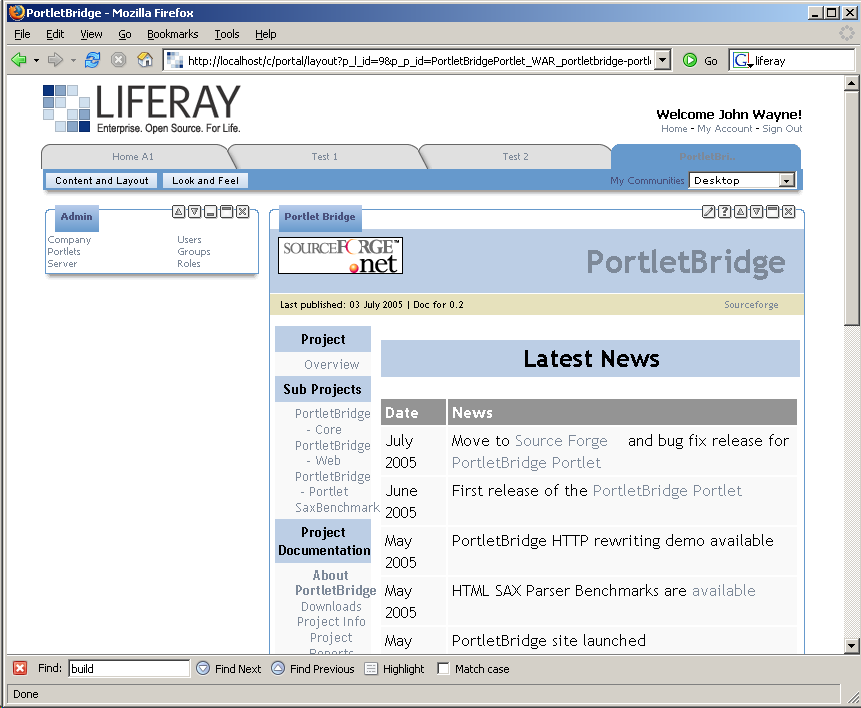Screen dimensions: 861x708
Task: Follow the Sign Out link
Action: coord(782,129)
